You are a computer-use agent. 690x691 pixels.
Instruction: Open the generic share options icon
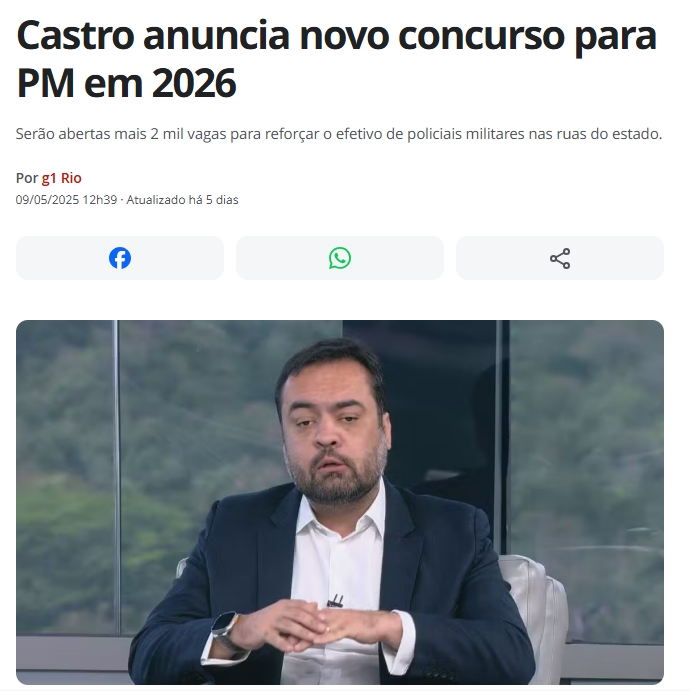560,258
